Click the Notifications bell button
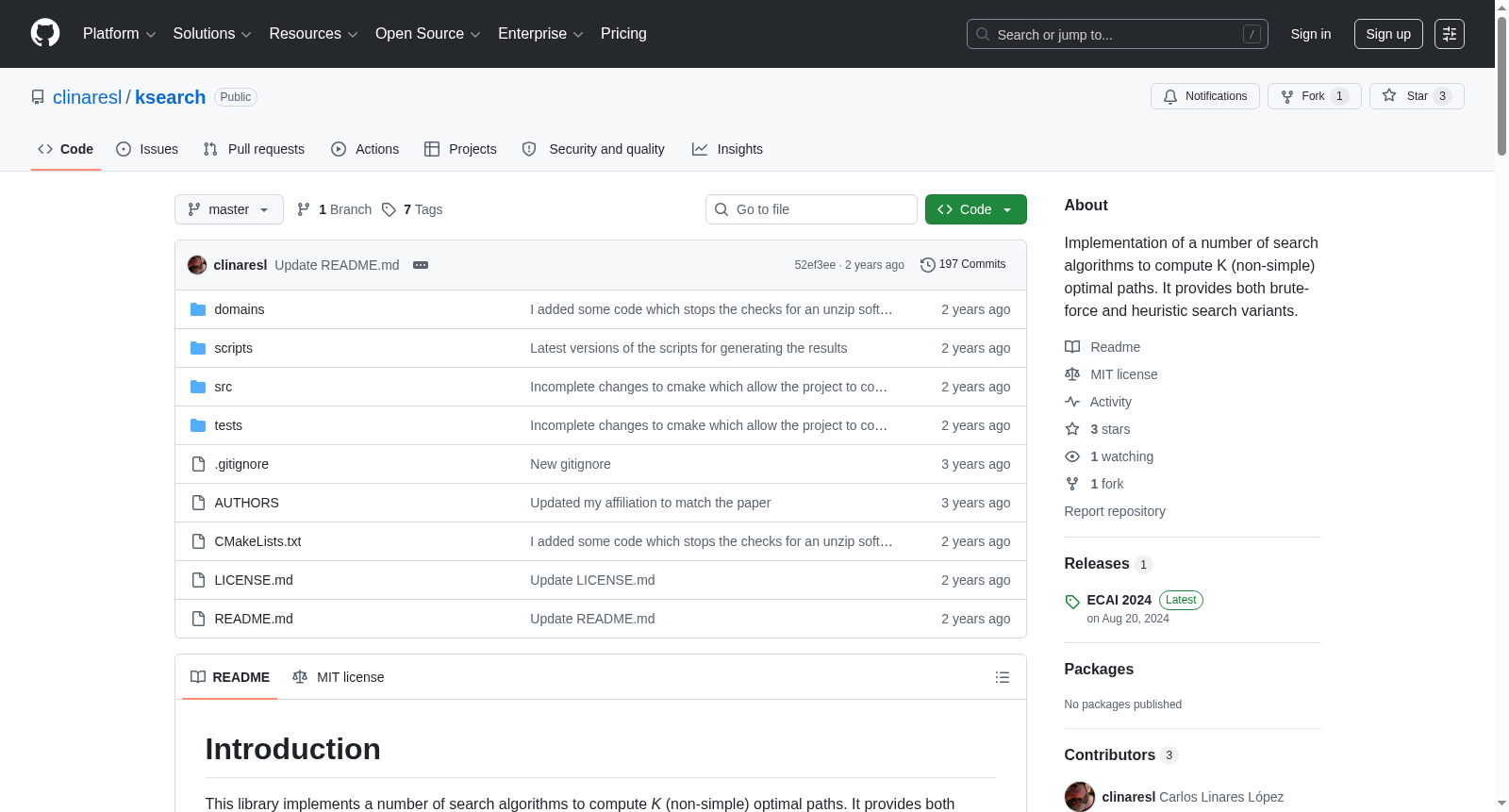Screen dimensions: 1509x812 point(1204,96)
